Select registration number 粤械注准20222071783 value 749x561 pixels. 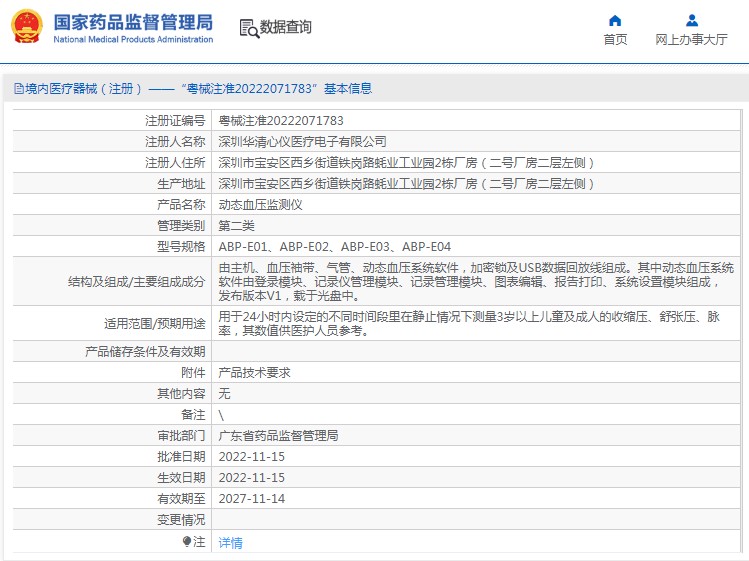point(281,121)
